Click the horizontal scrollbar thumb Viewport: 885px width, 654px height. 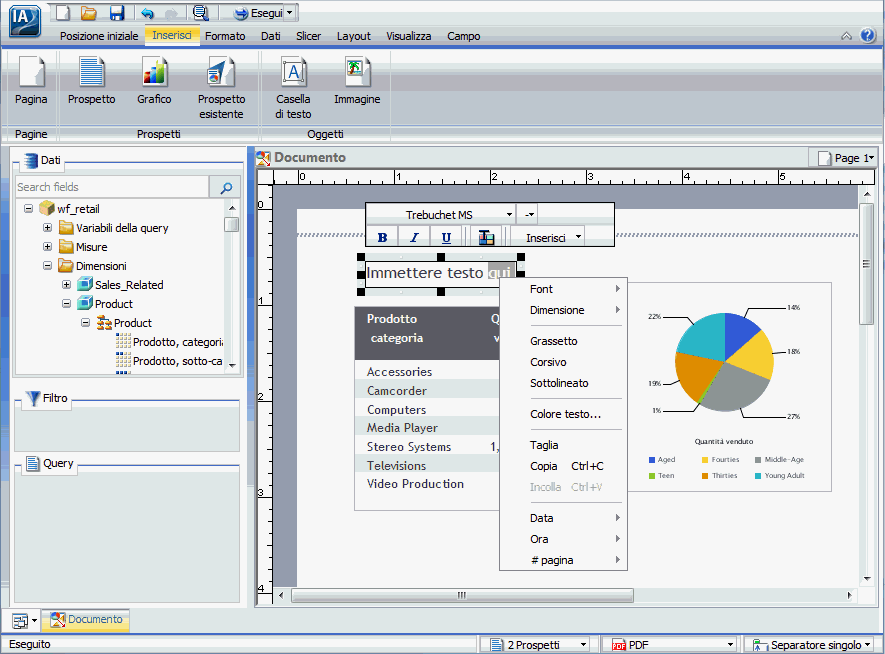[462, 595]
